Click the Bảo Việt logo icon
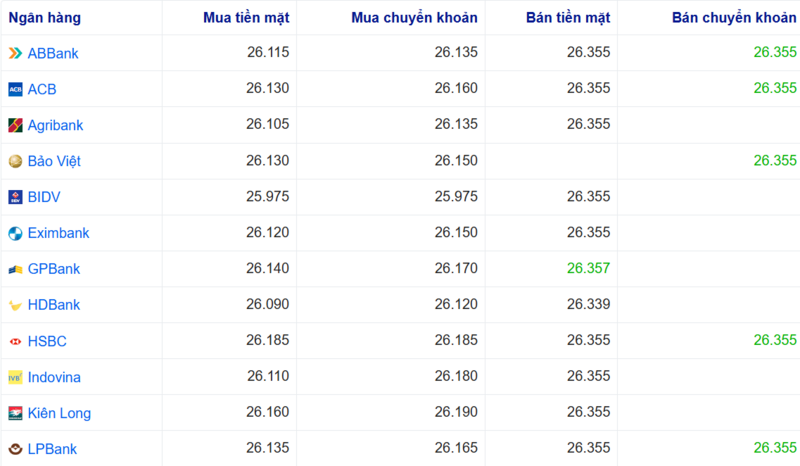This screenshot has height=466, width=800. (x=15, y=161)
